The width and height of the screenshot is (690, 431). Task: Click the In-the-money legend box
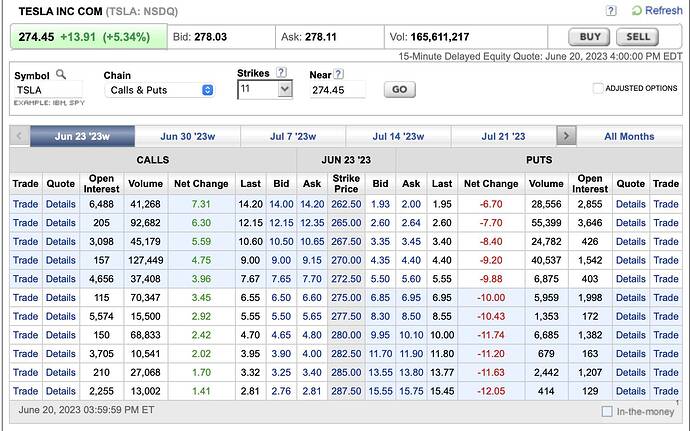607,411
